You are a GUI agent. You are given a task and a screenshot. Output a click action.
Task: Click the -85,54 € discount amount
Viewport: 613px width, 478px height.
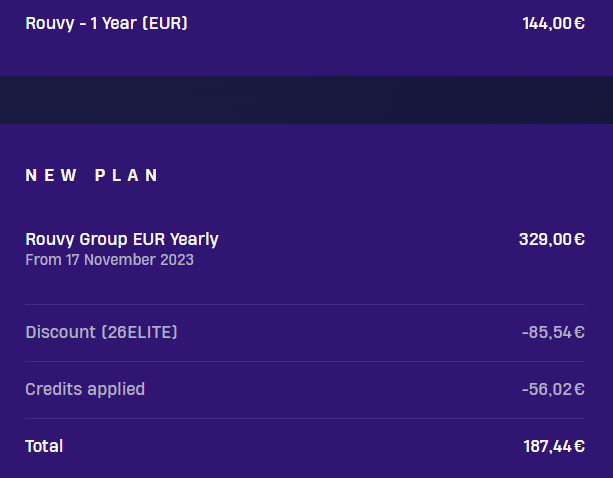(x=553, y=333)
